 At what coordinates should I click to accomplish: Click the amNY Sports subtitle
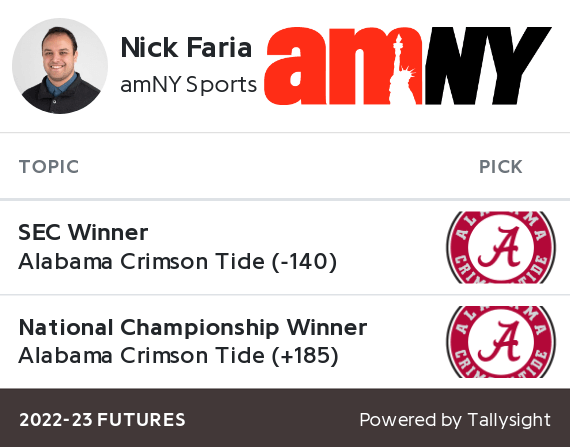pyautogui.click(x=188, y=85)
